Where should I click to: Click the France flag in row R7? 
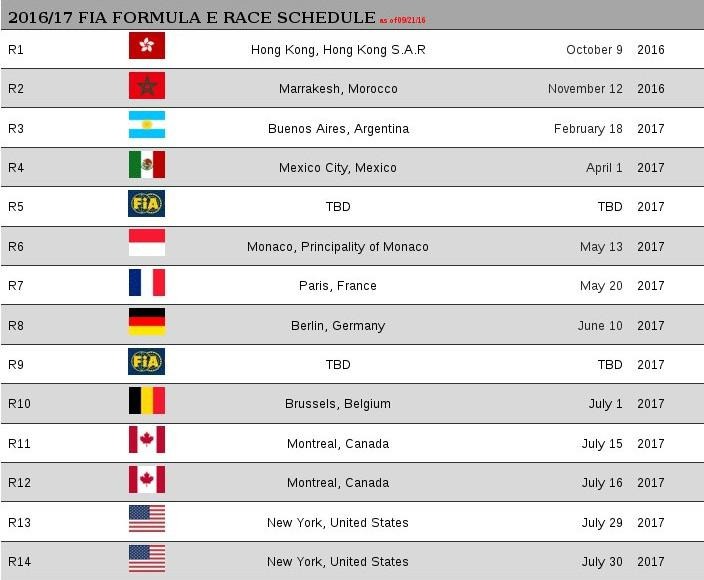point(147,282)
